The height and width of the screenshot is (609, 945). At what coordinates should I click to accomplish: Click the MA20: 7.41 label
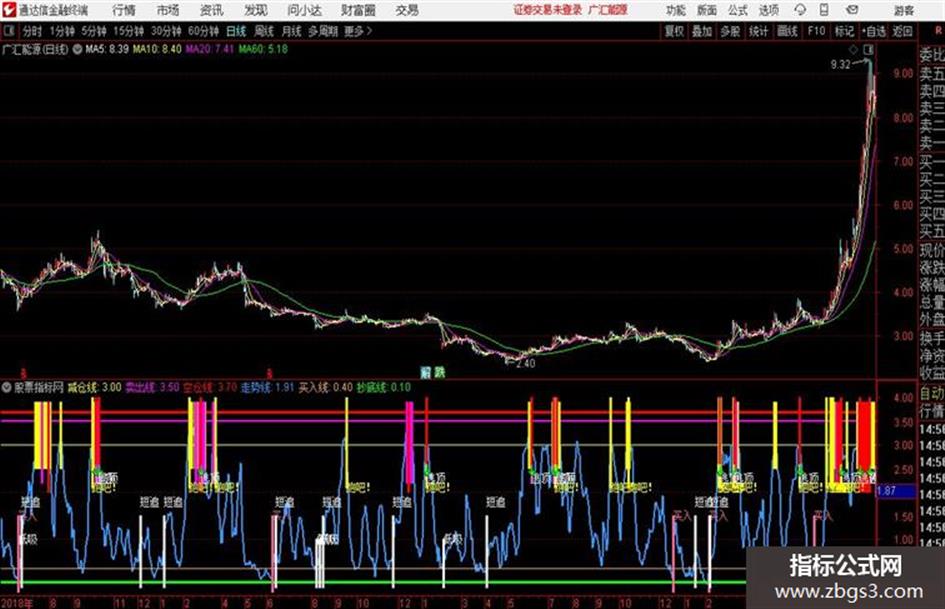[x=209, y=49]
